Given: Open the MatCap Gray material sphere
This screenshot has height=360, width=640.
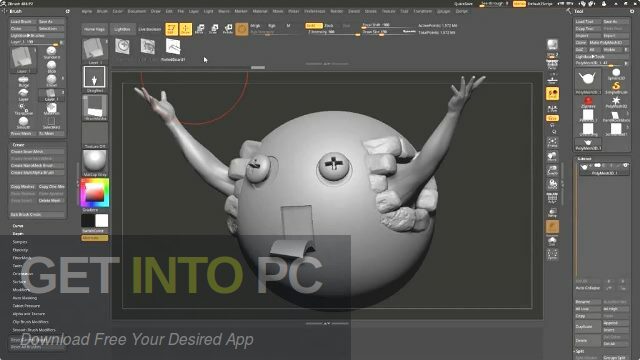Looking at the screenshot, I should pyautogui.click(x=95, y=163).
